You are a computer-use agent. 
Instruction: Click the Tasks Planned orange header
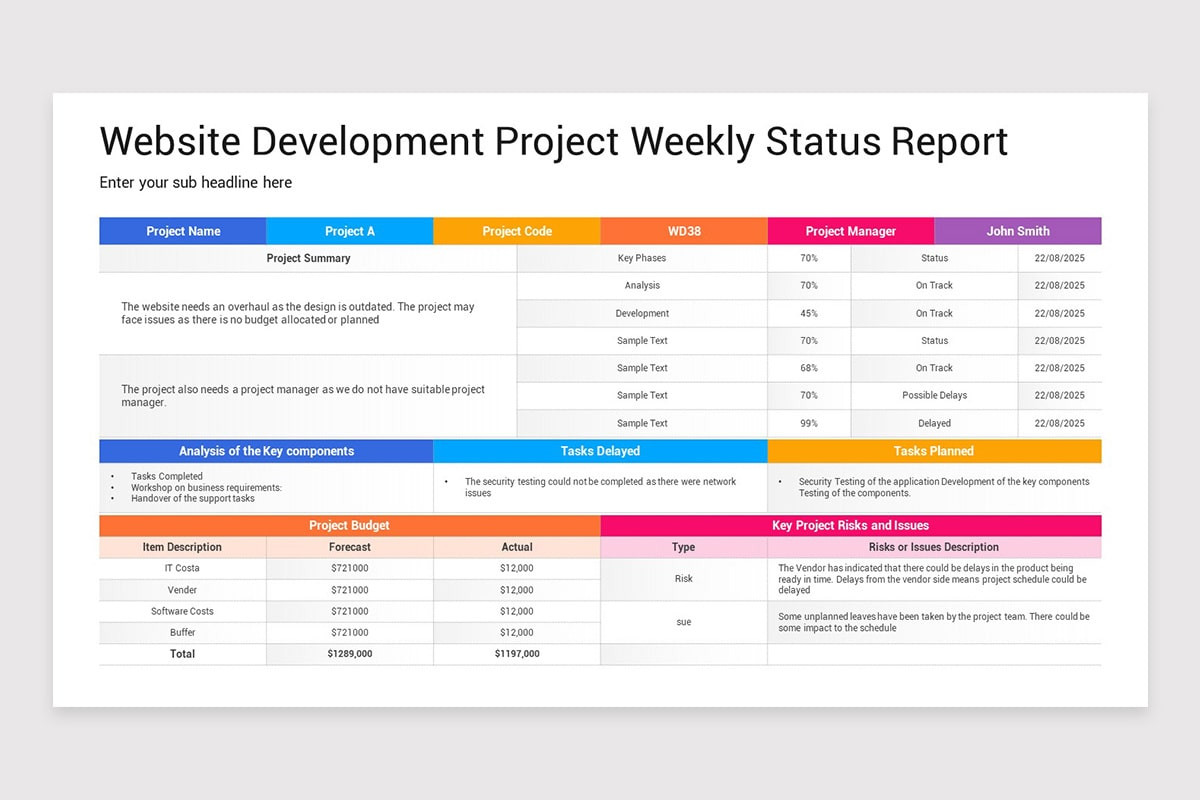coord(934,451)
